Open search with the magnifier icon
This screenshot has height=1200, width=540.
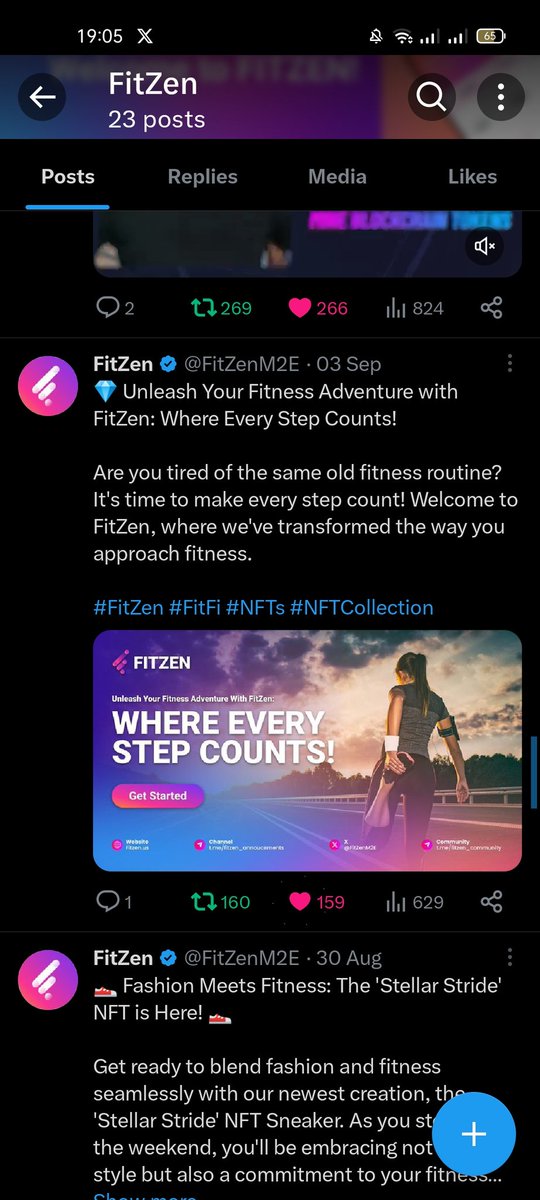[431, 97]
